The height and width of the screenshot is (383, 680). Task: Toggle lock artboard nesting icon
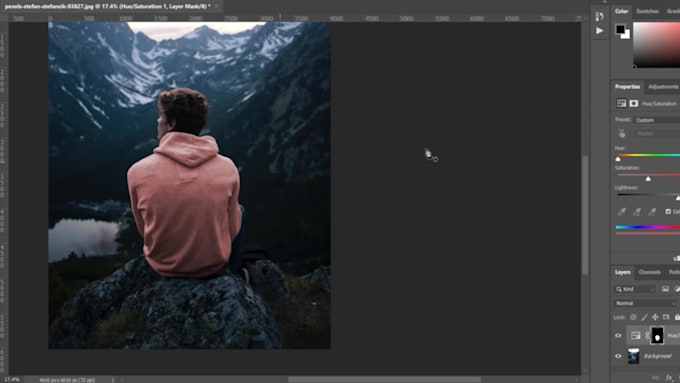(666, 317)
